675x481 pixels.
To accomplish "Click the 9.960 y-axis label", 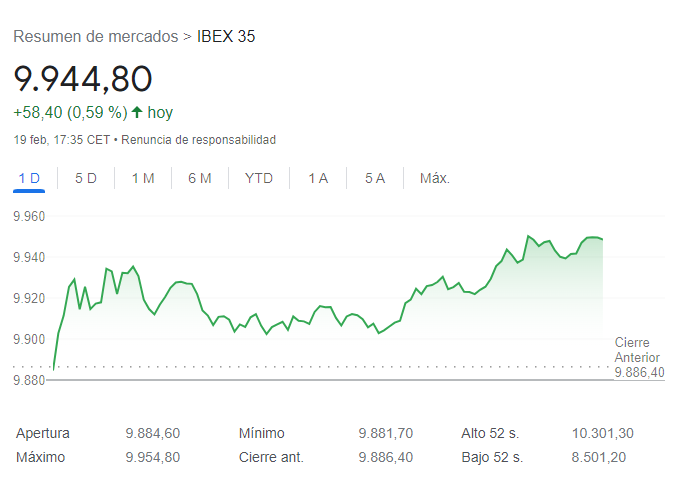I will tap(30, 216).
